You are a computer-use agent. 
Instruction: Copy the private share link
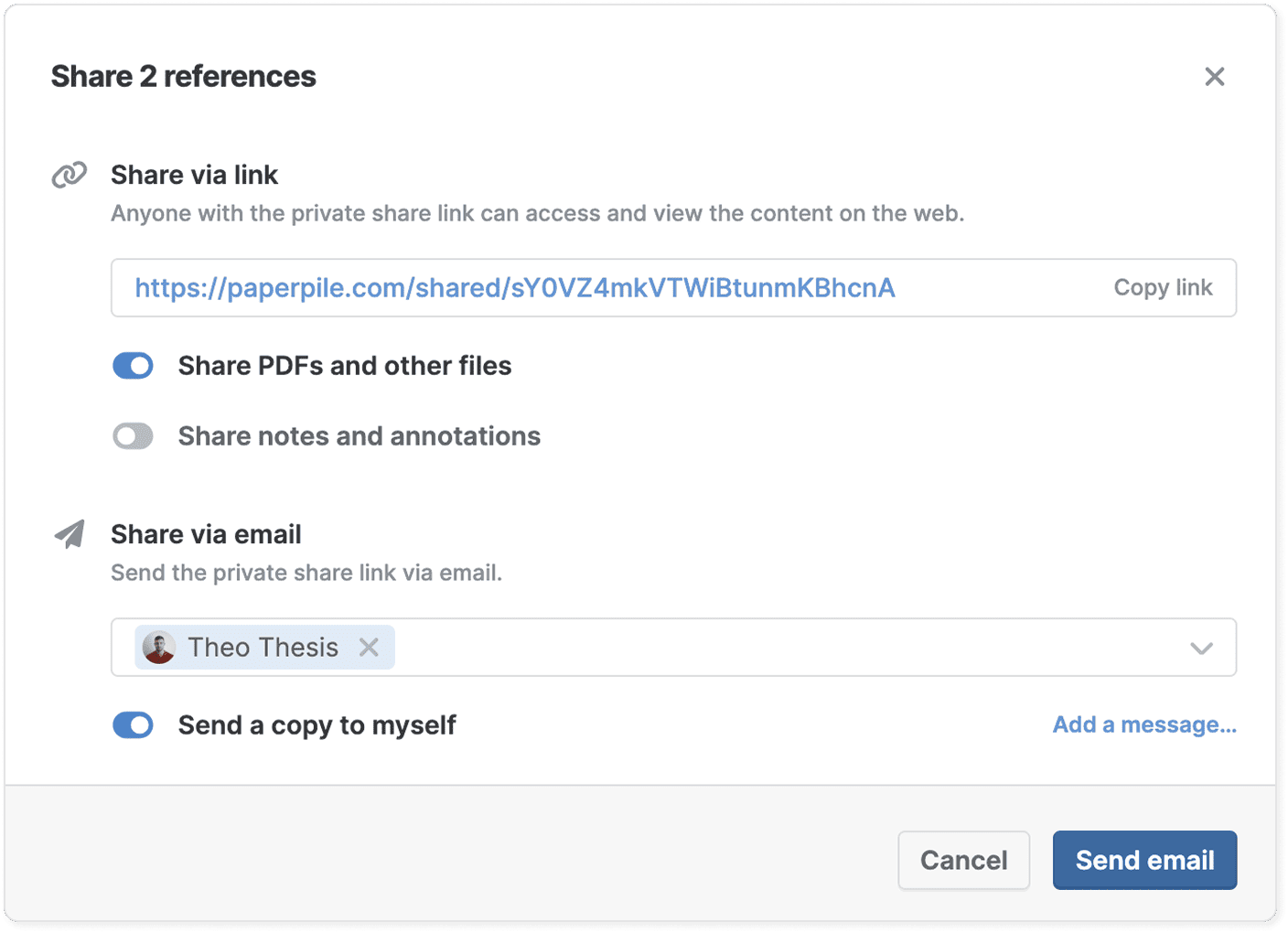point(1163,288)
